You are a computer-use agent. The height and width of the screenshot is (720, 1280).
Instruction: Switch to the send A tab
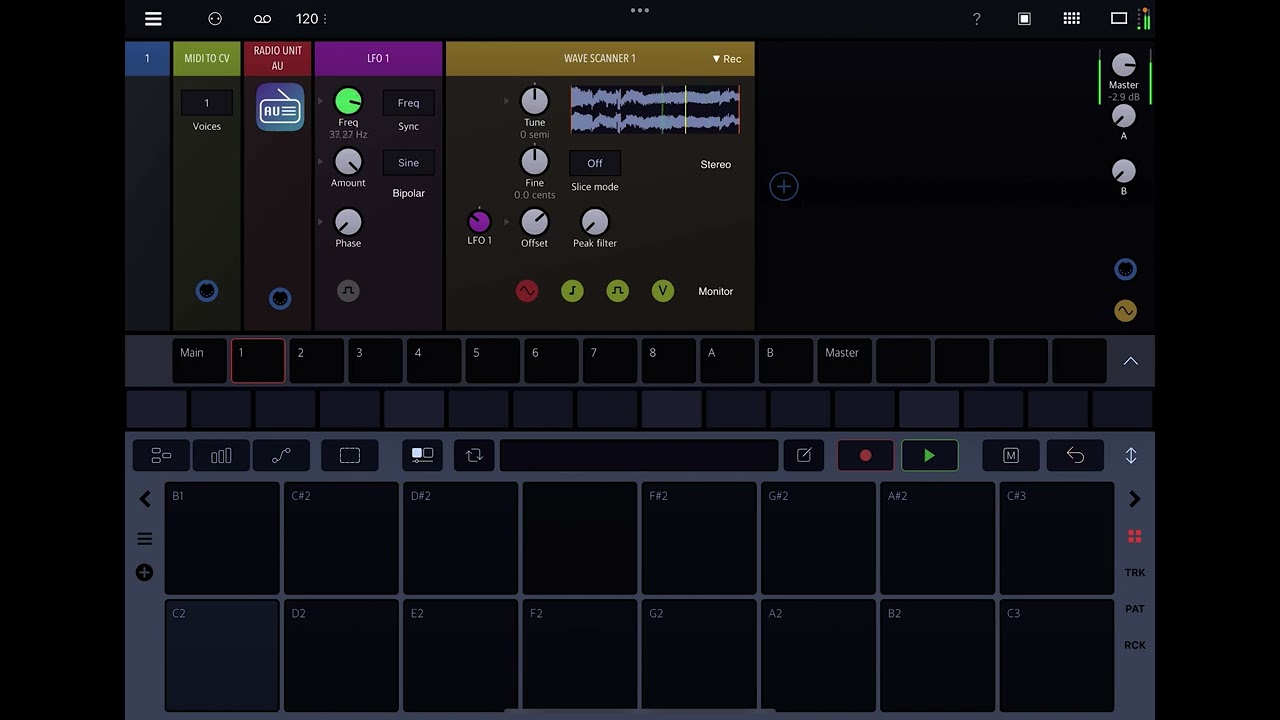(728, 361)
